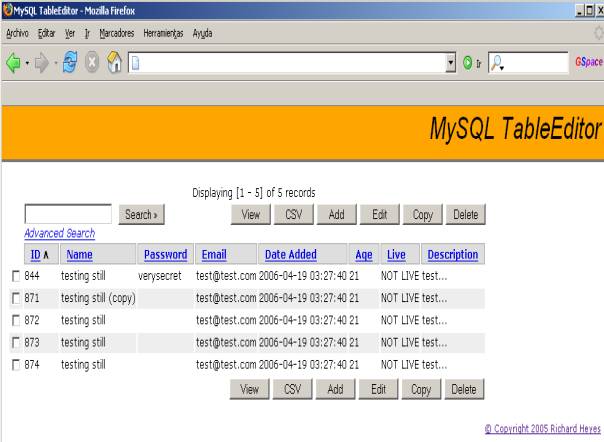Sort by Description column header
The width and height of the screenshot is (604, 442).
coord(453,254)
